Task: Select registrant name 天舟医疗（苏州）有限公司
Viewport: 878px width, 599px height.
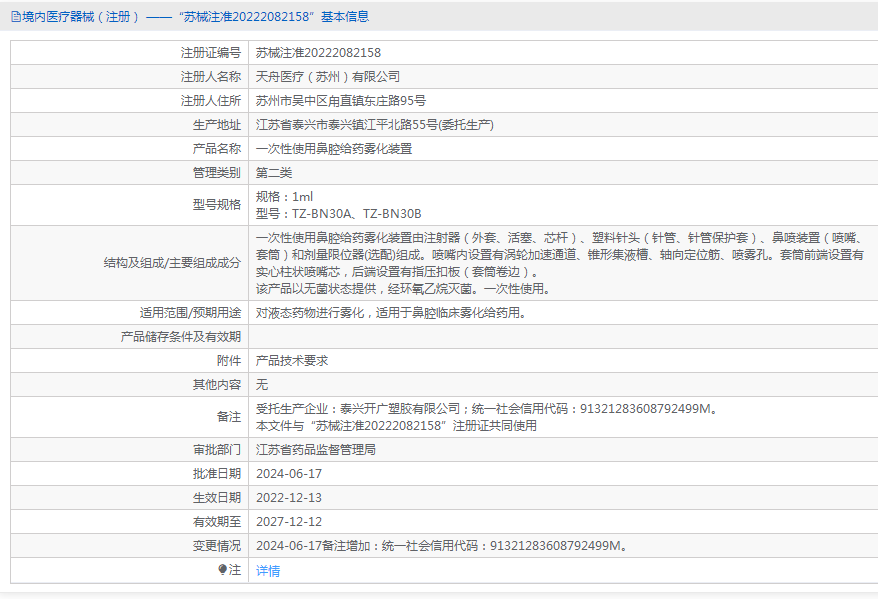Action: [328, 77]
